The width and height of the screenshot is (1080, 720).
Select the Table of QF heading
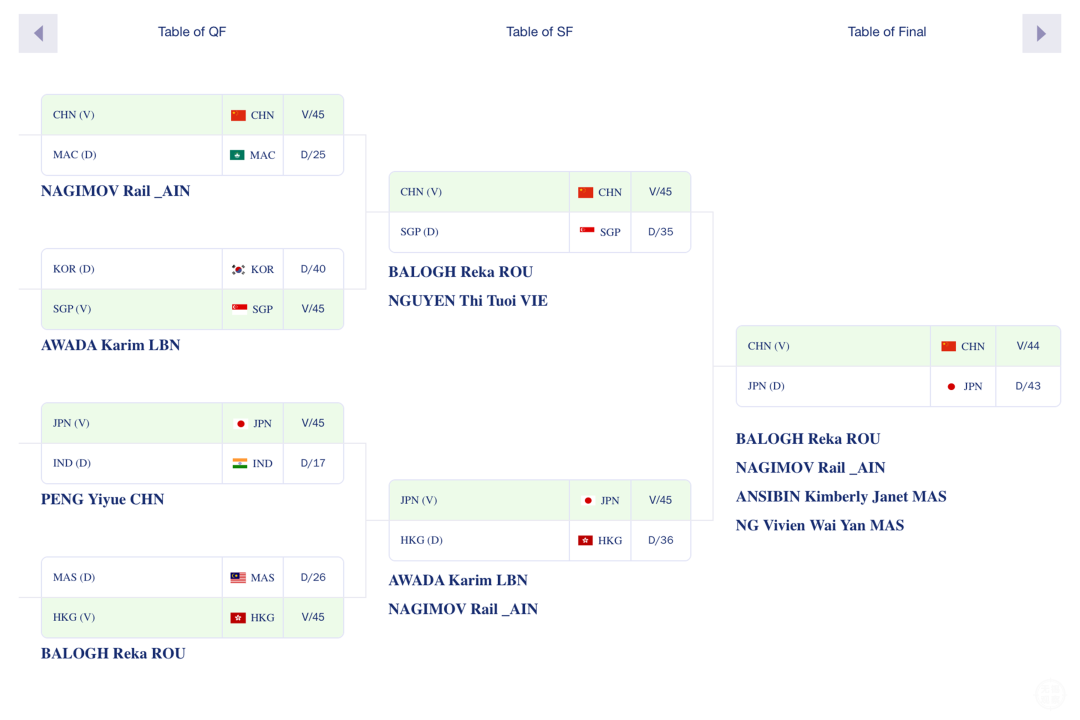(192, 32)
